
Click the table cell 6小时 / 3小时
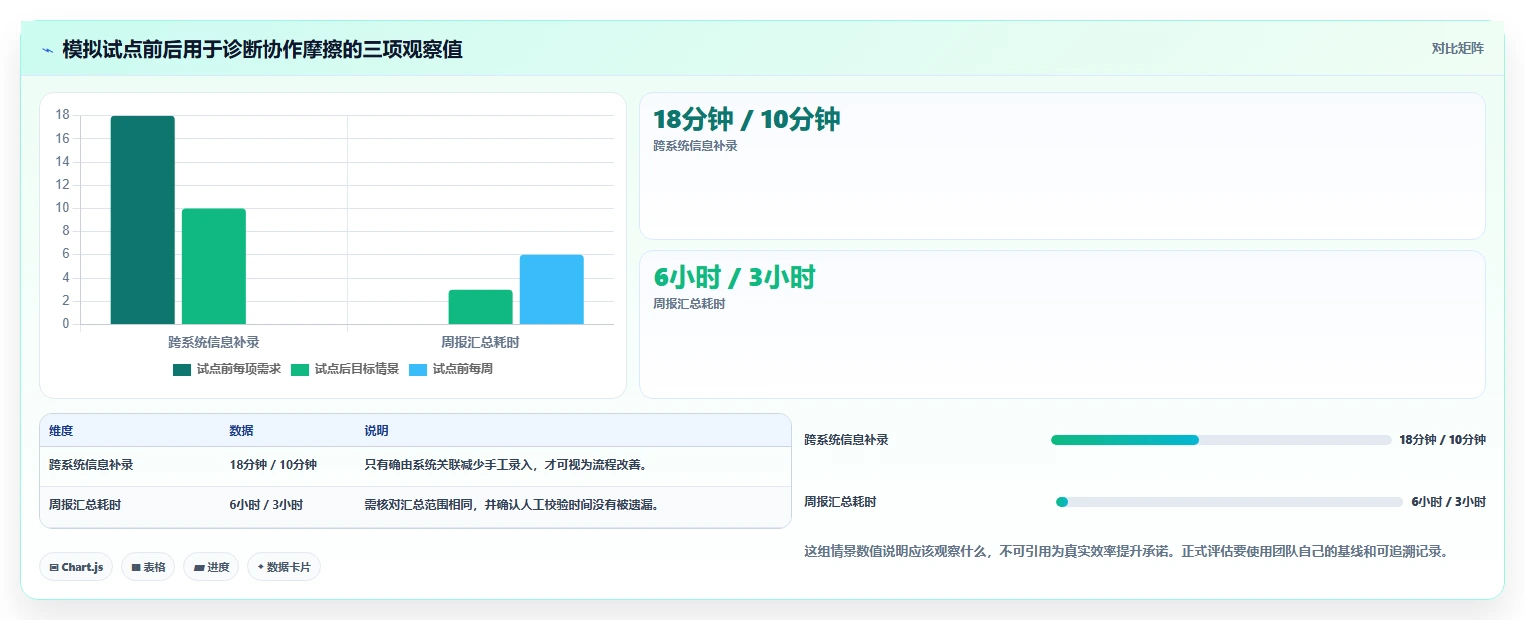pyautogui.click(x=266, y=505)
